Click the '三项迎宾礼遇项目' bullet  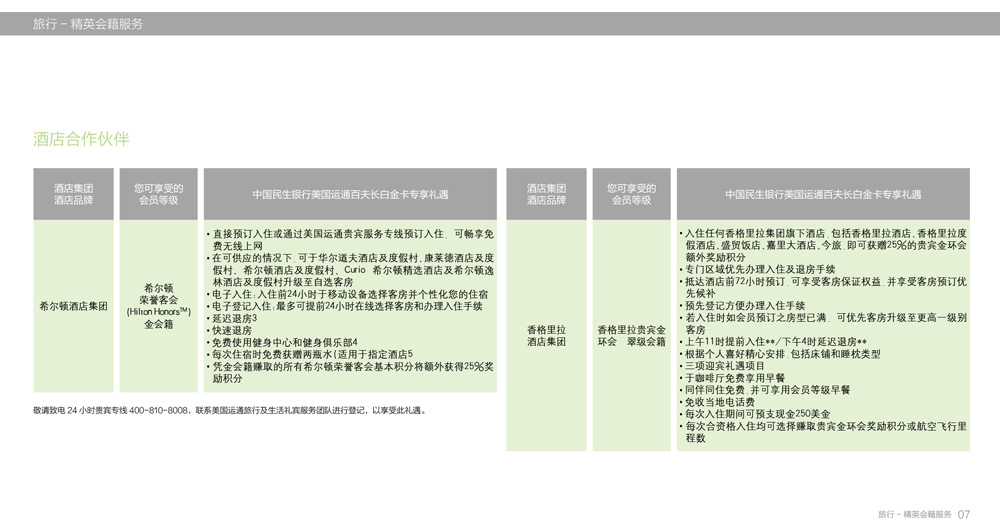[x=722, y=366]
